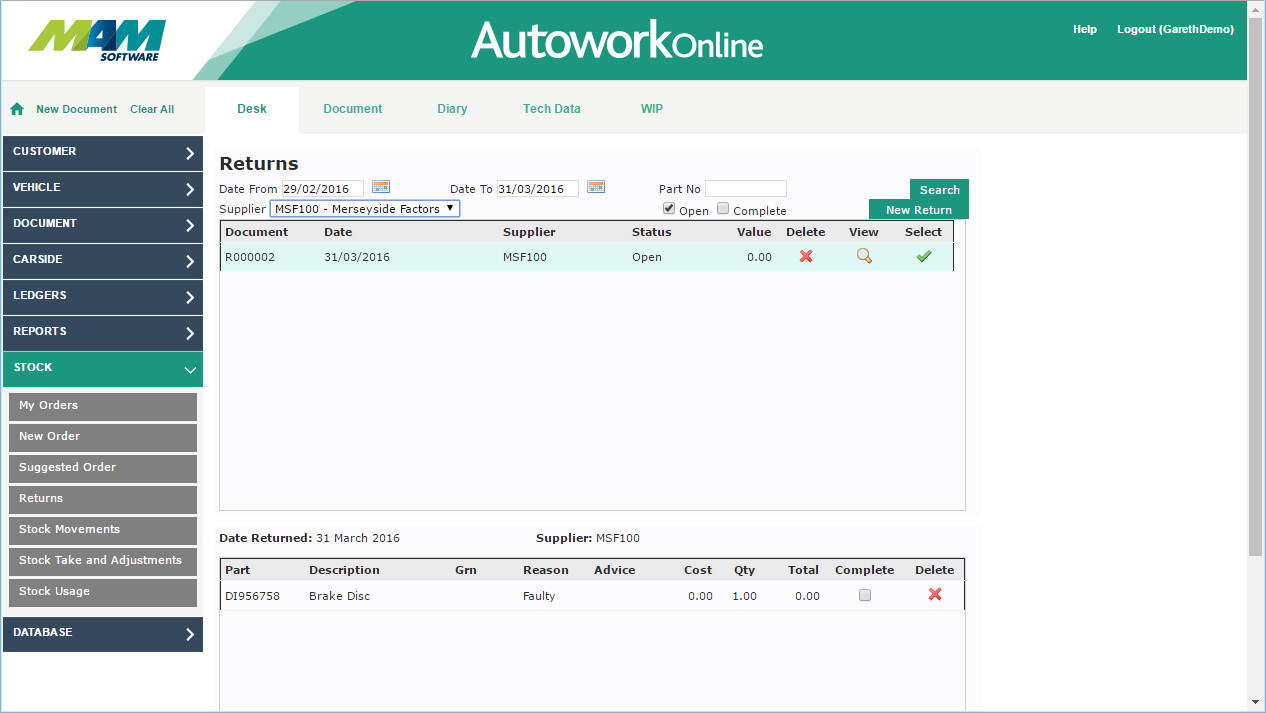1266x713 pixels.
Task: Click the MAM Software logo
Action: pyautogui.click(x=97, y=40)
